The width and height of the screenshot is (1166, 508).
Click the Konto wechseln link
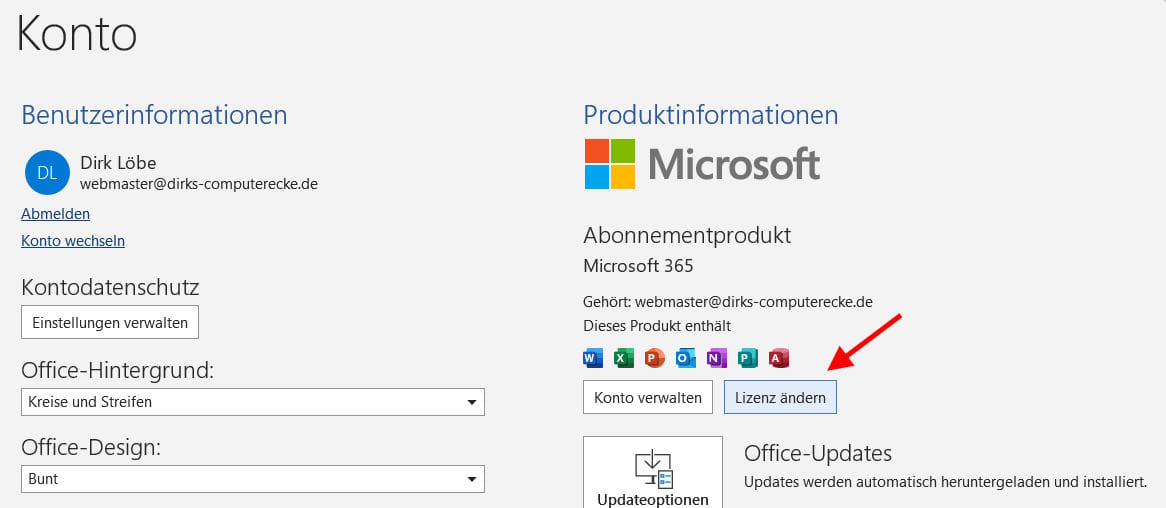click(73, 241)
